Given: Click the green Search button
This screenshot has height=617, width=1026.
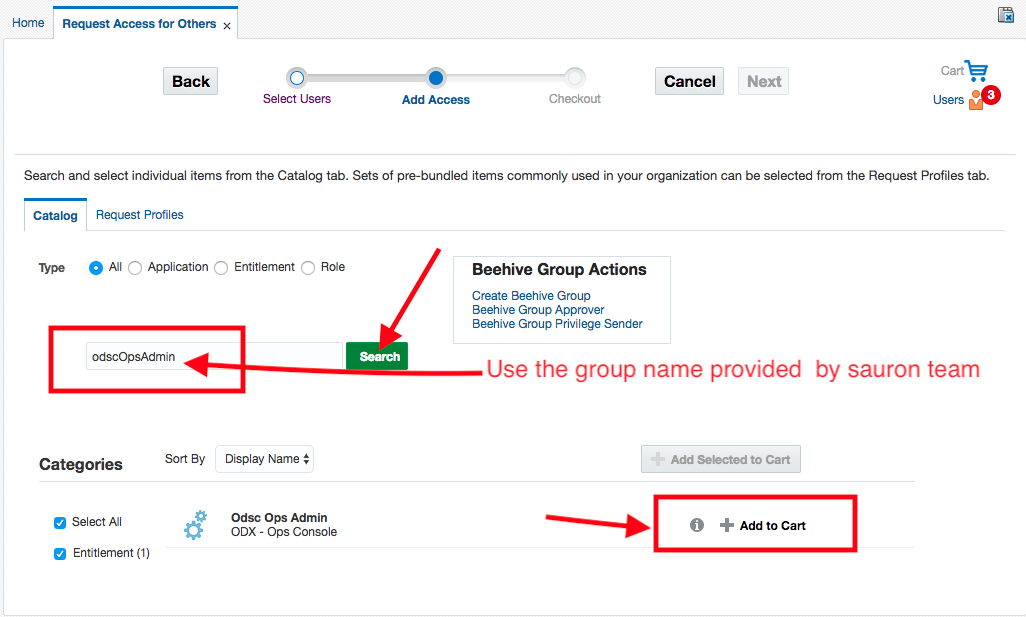Looking at the screenshot, I should (377, 357).
